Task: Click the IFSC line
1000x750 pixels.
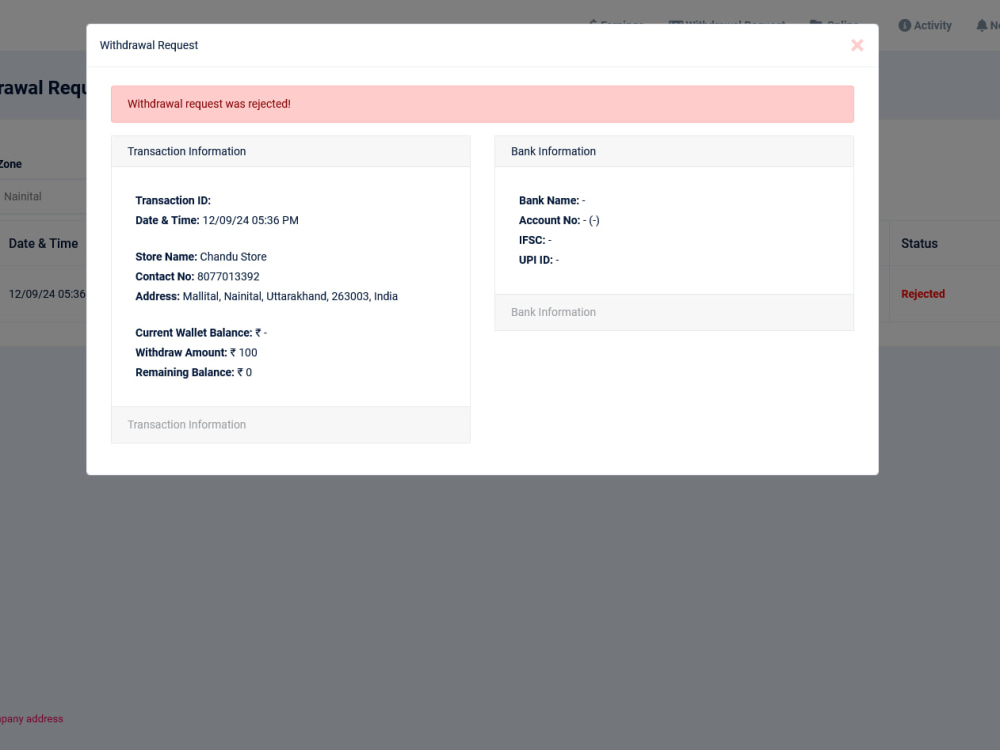Action: coord(535,240)
